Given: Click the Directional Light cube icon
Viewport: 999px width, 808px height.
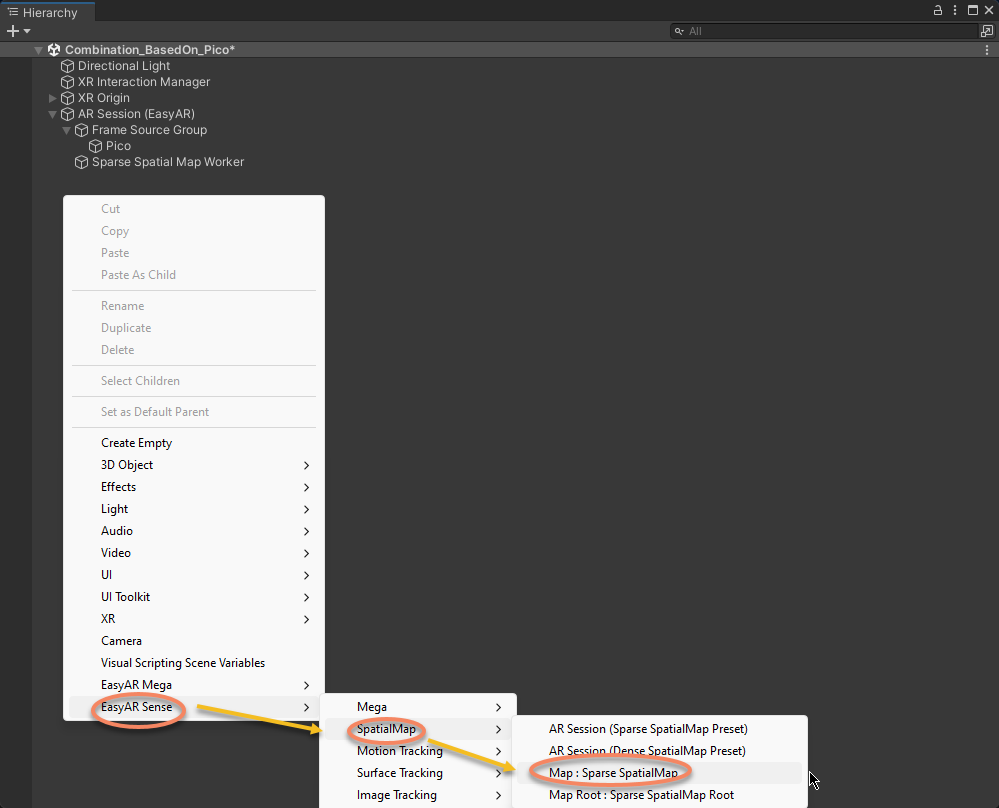Looking at the screenshot, I should [x=68, y=66].
